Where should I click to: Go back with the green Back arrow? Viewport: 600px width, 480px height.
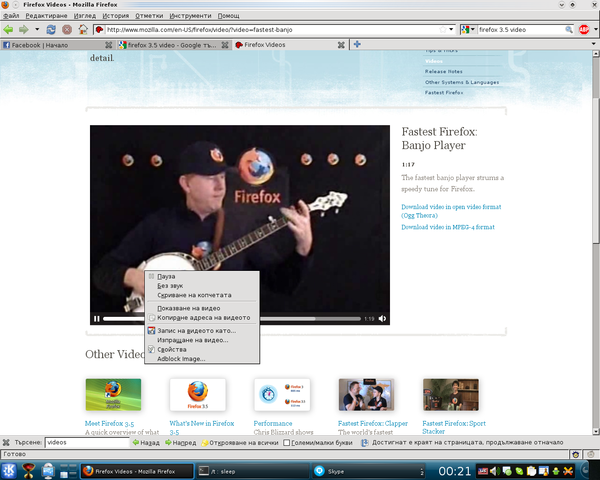(x=8, y=29)
